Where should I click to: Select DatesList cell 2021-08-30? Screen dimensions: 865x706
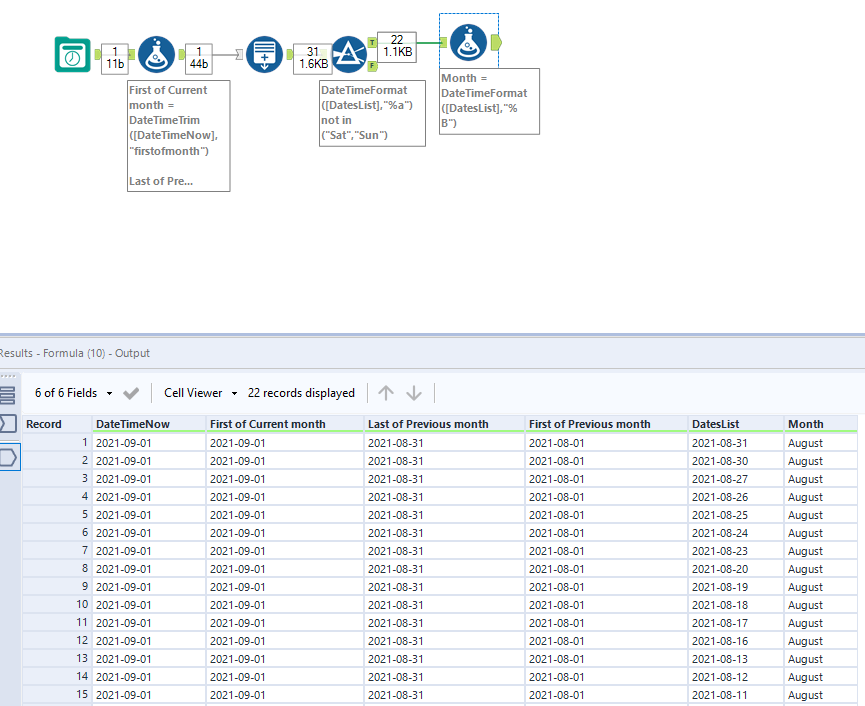pyautogui.click(x=736, y=461)
